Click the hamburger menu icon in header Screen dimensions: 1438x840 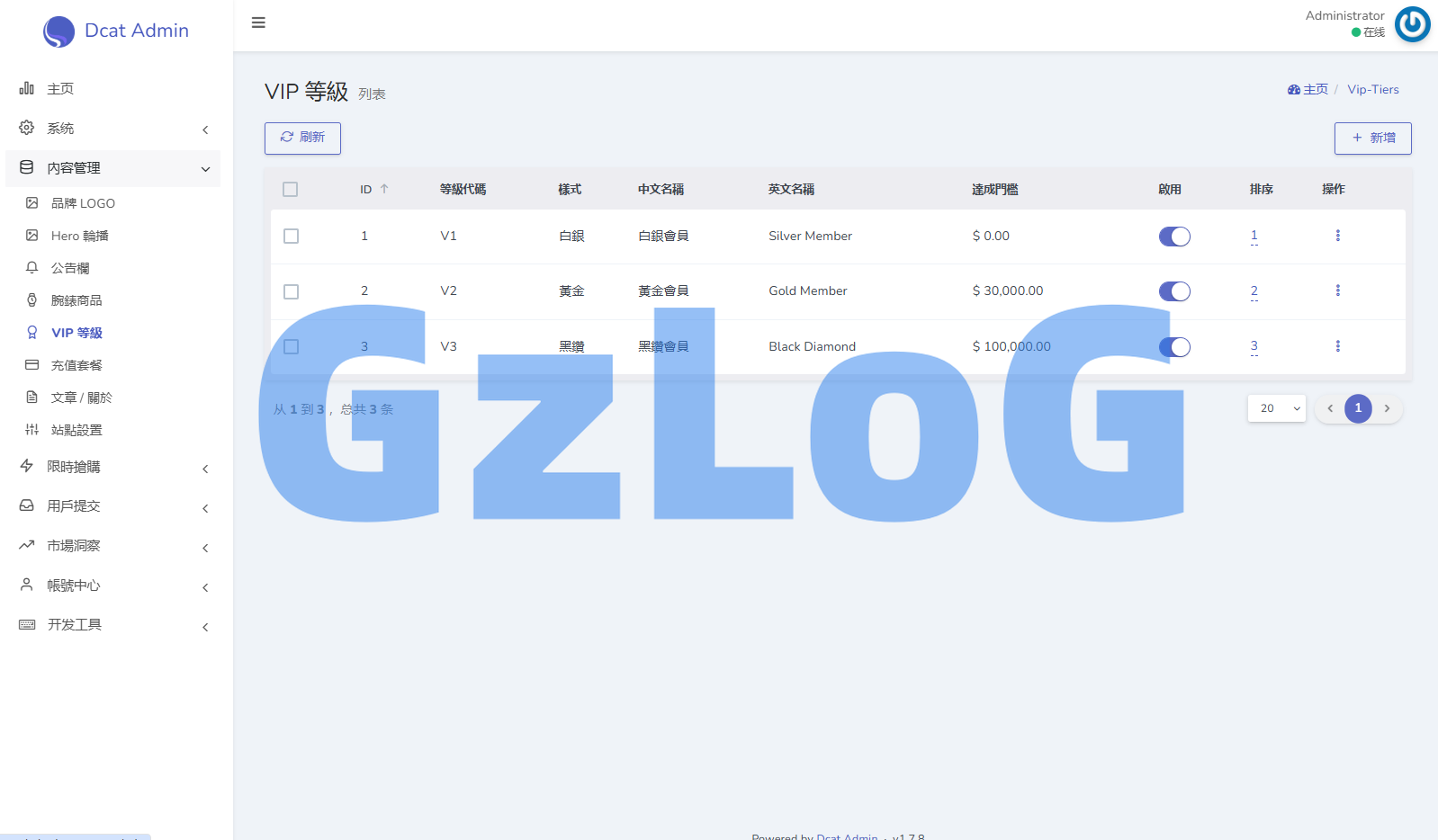[258, 22]
